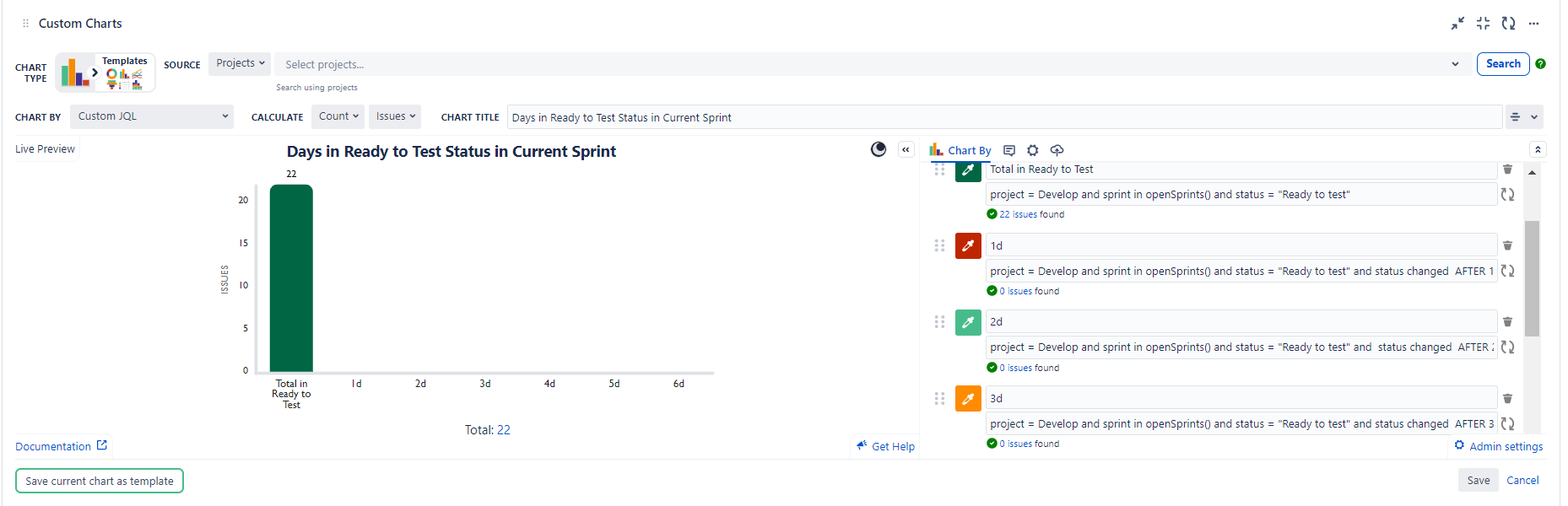Click the minimize gadget arrows icon

point(1457,24)
